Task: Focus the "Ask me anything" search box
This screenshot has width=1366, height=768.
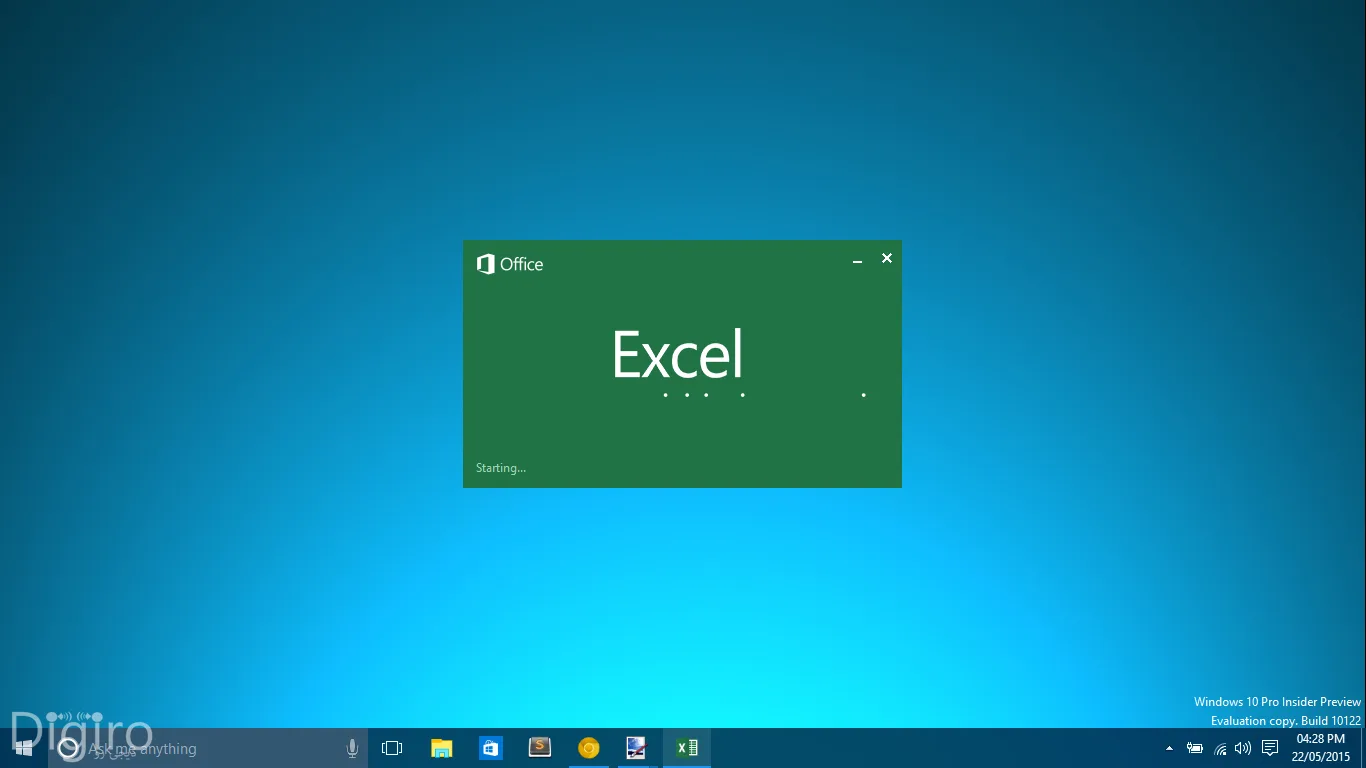Action: [x=208, y=748]
